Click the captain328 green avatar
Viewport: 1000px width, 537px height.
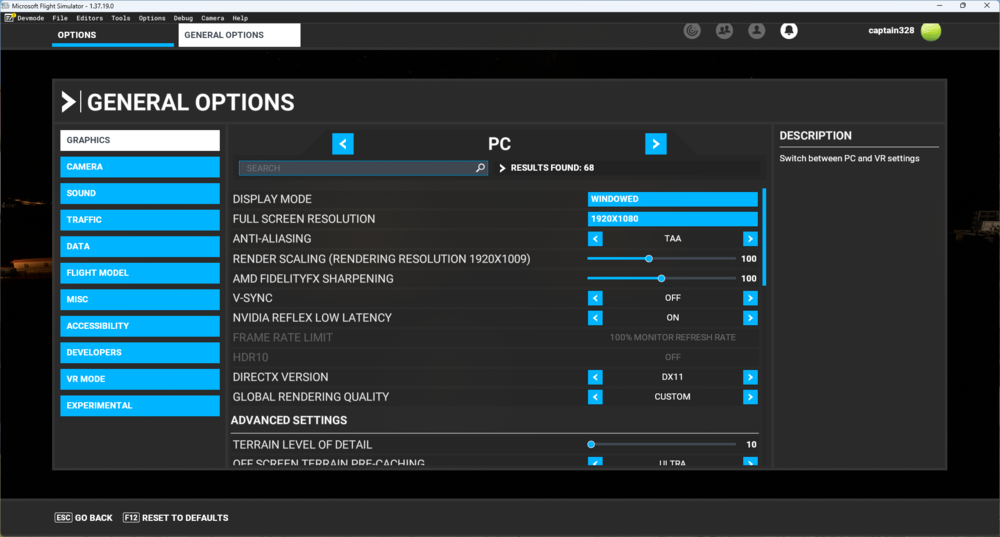coord(931,31)
